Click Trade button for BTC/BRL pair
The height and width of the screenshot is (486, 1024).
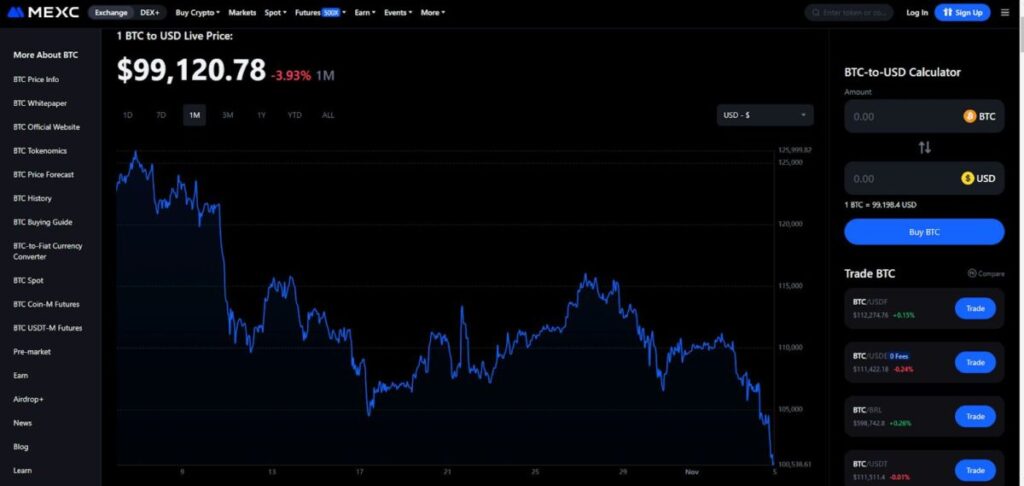pos(975,417)
